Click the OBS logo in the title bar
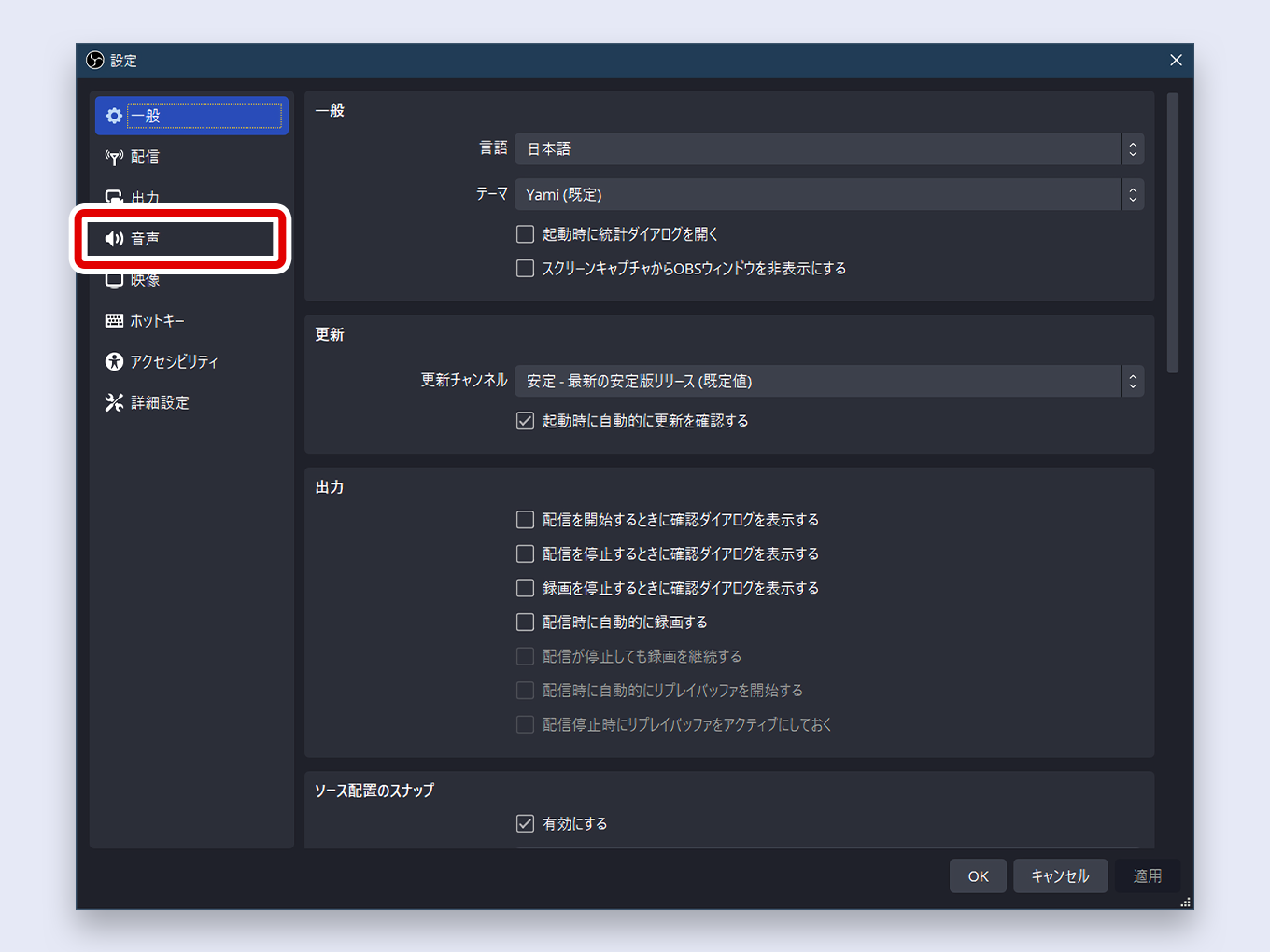The height and width of the screenshot is (952, 1270). (x=94, y=61)
